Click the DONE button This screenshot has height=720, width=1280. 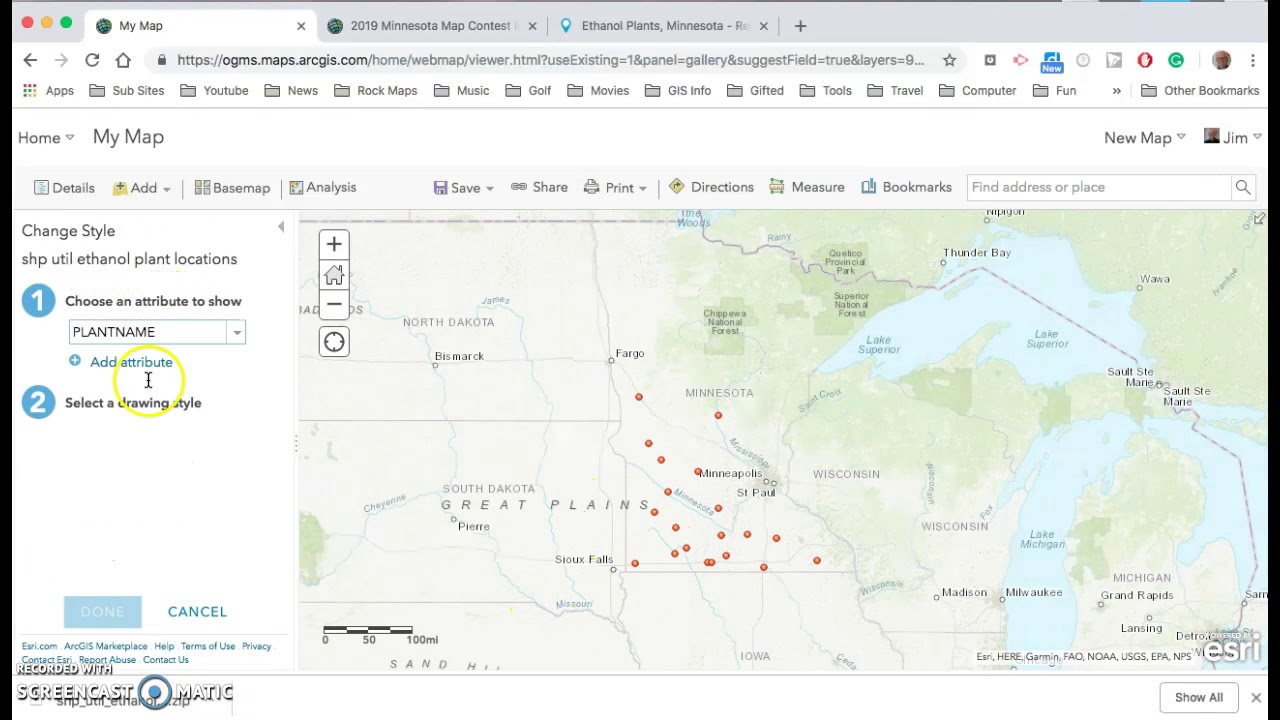103,612
